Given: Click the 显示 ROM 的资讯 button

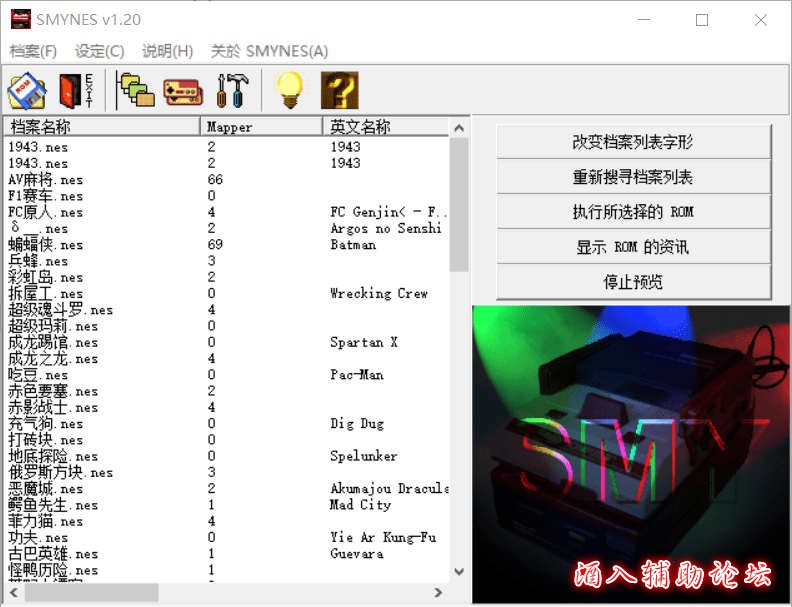Looking at the screenshot, I should coord(633,247).
